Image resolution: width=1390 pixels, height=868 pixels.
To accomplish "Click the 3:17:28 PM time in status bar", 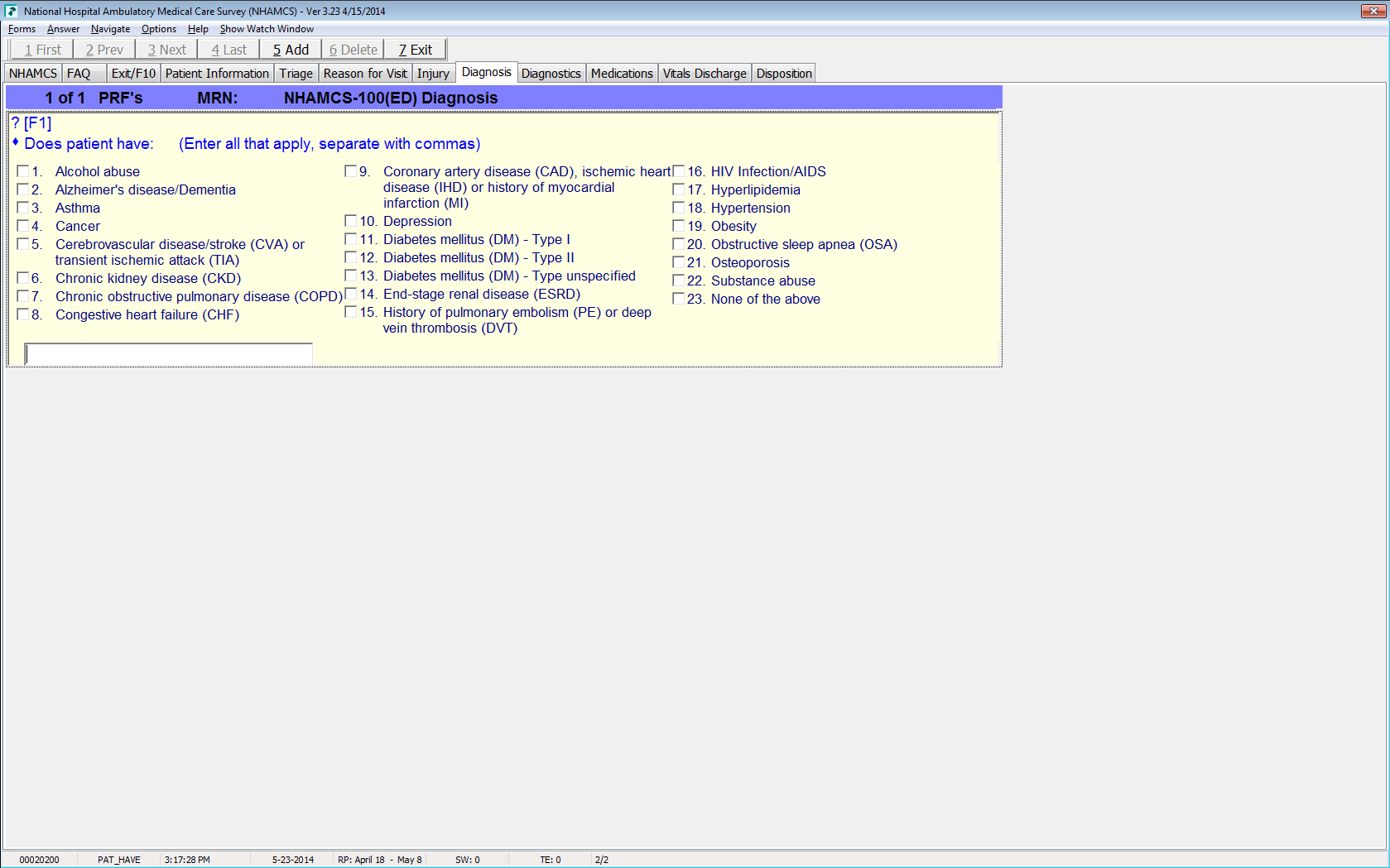I will pyautogui.click(x=187, y=860).
